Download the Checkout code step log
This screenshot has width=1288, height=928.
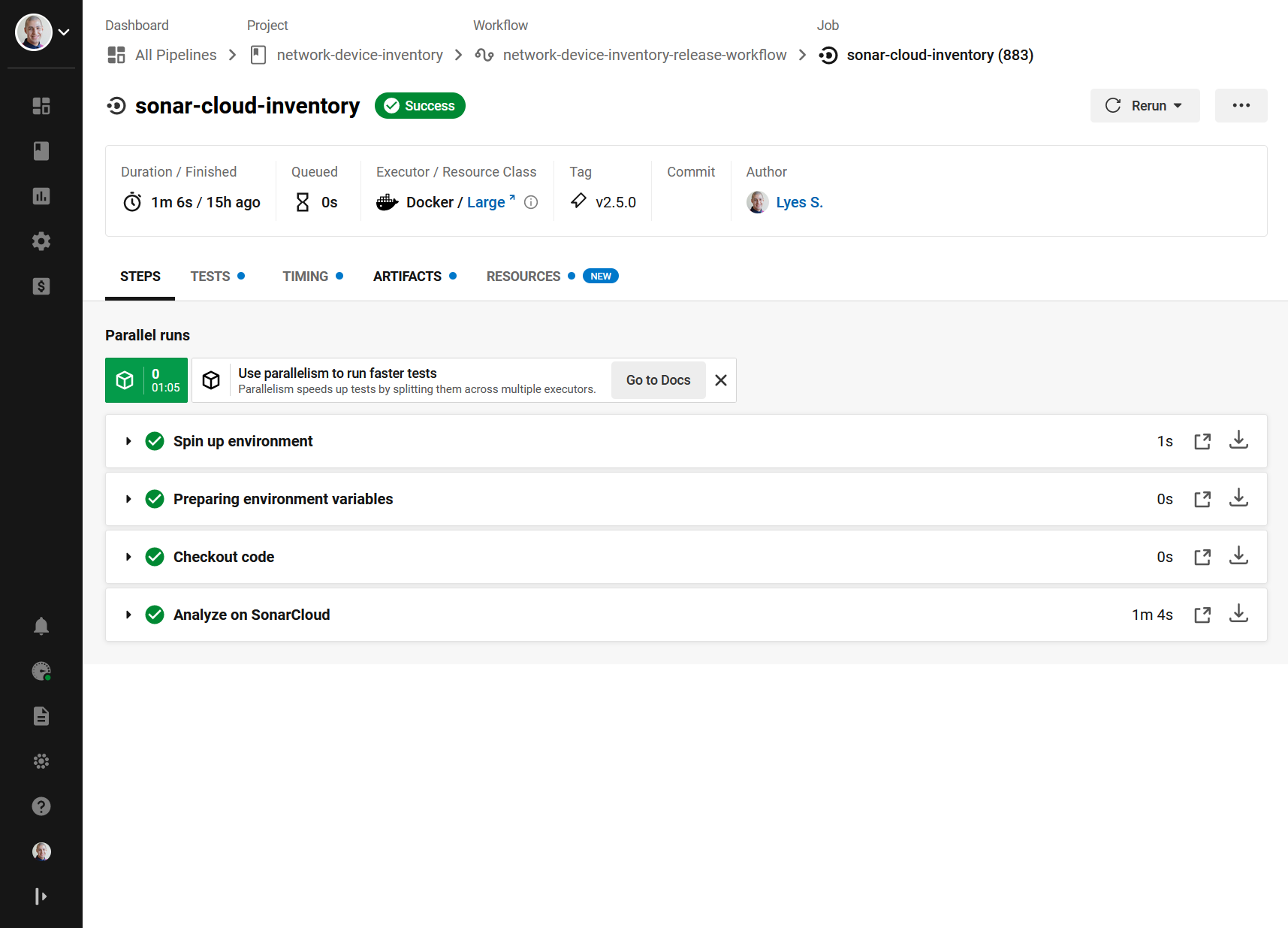tap(1238, 556)
